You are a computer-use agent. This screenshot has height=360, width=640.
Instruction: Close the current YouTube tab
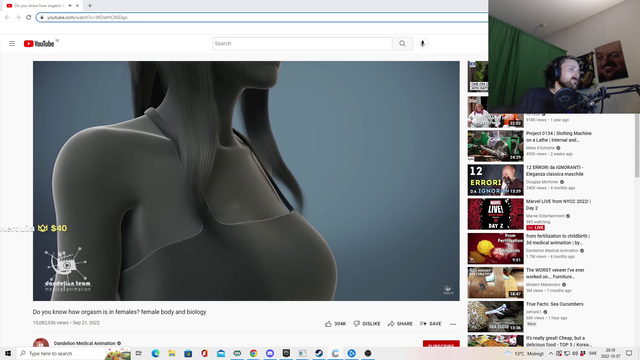[x=77, y=6]
